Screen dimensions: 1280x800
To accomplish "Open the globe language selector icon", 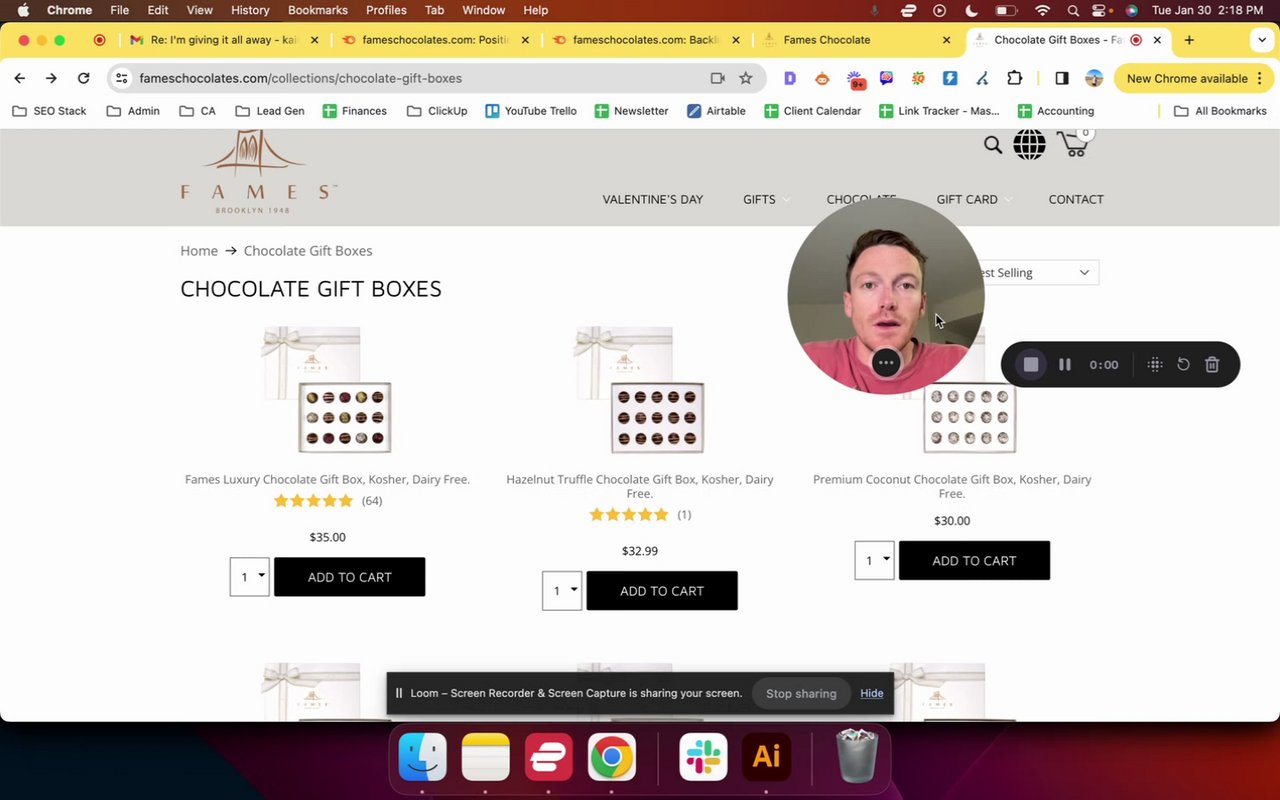I will (x=1029, y=145).
